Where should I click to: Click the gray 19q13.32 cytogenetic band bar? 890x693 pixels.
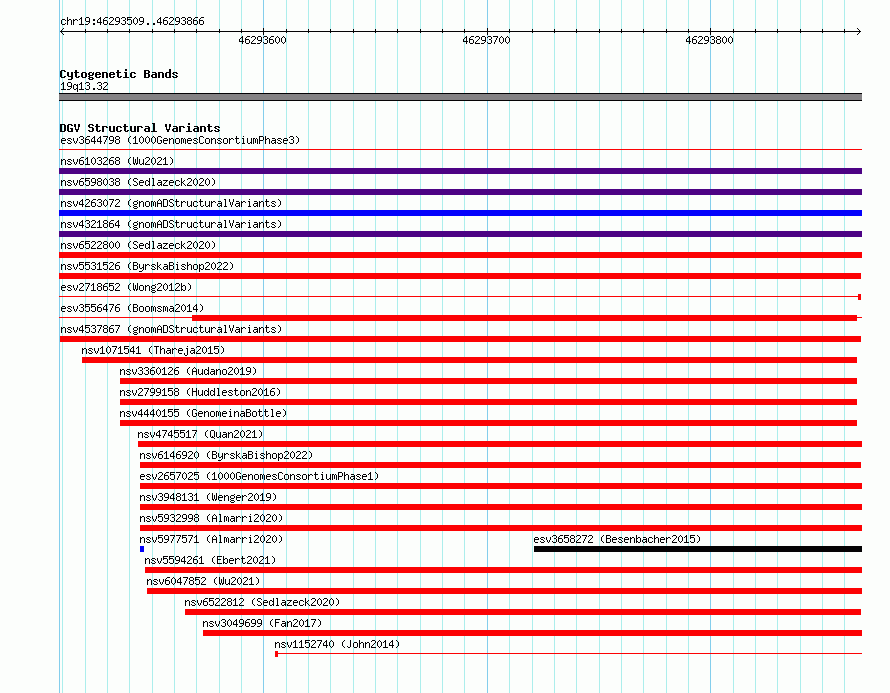[x=460, y=97]
